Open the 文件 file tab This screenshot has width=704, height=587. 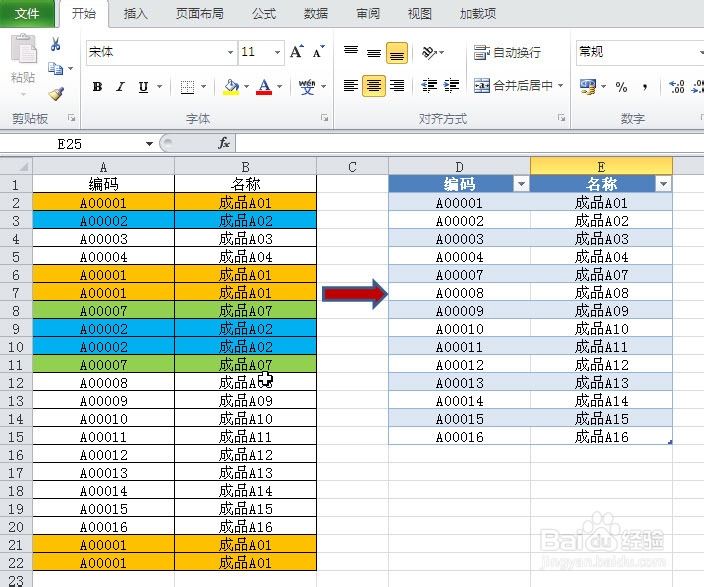click(x=26, y=13)
